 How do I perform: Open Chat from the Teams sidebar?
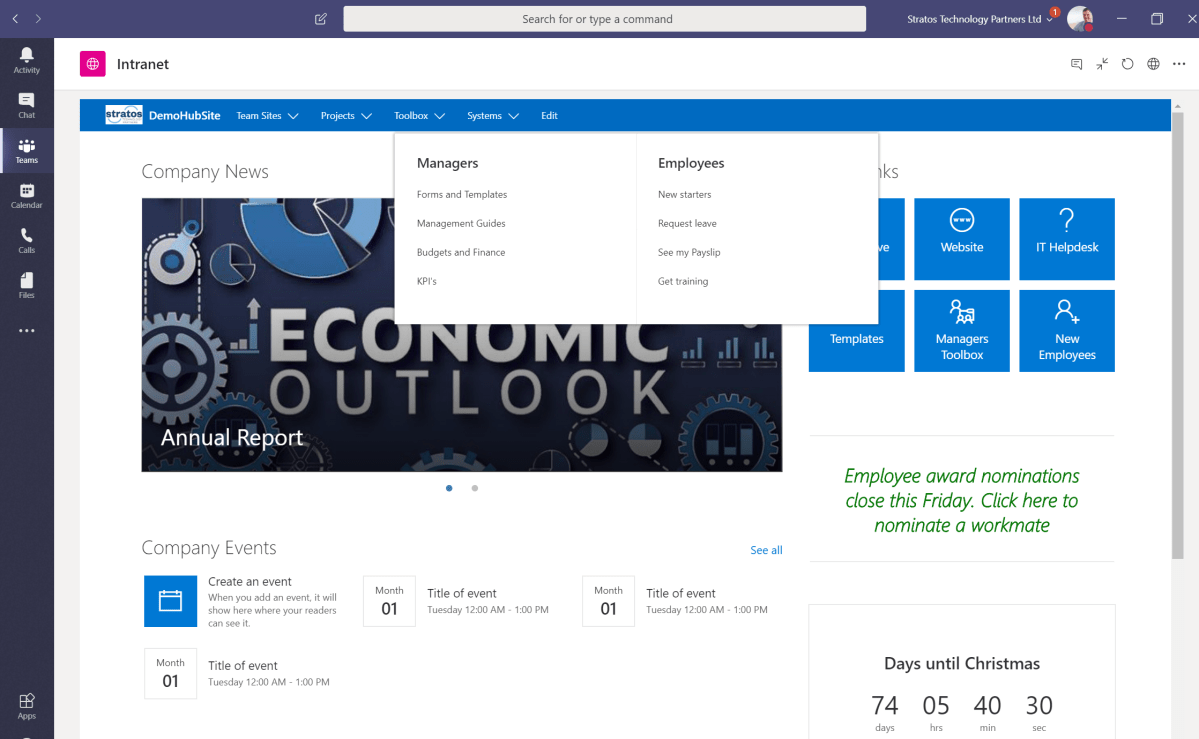(x=26, y=106)
